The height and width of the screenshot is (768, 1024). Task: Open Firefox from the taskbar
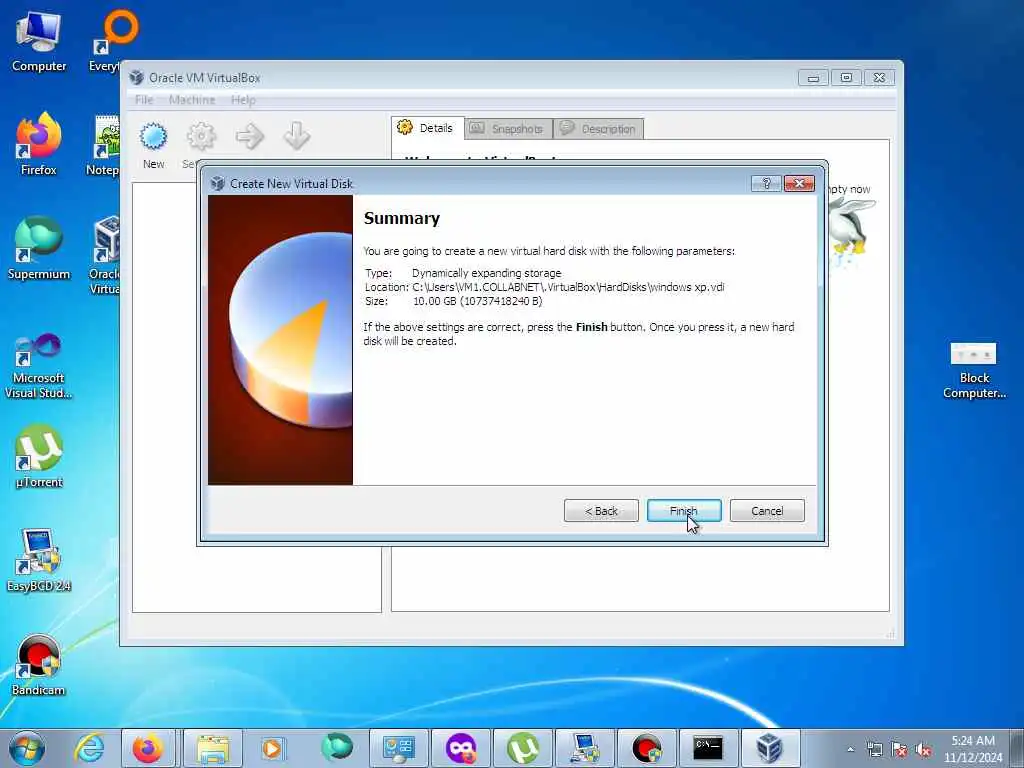148,748
